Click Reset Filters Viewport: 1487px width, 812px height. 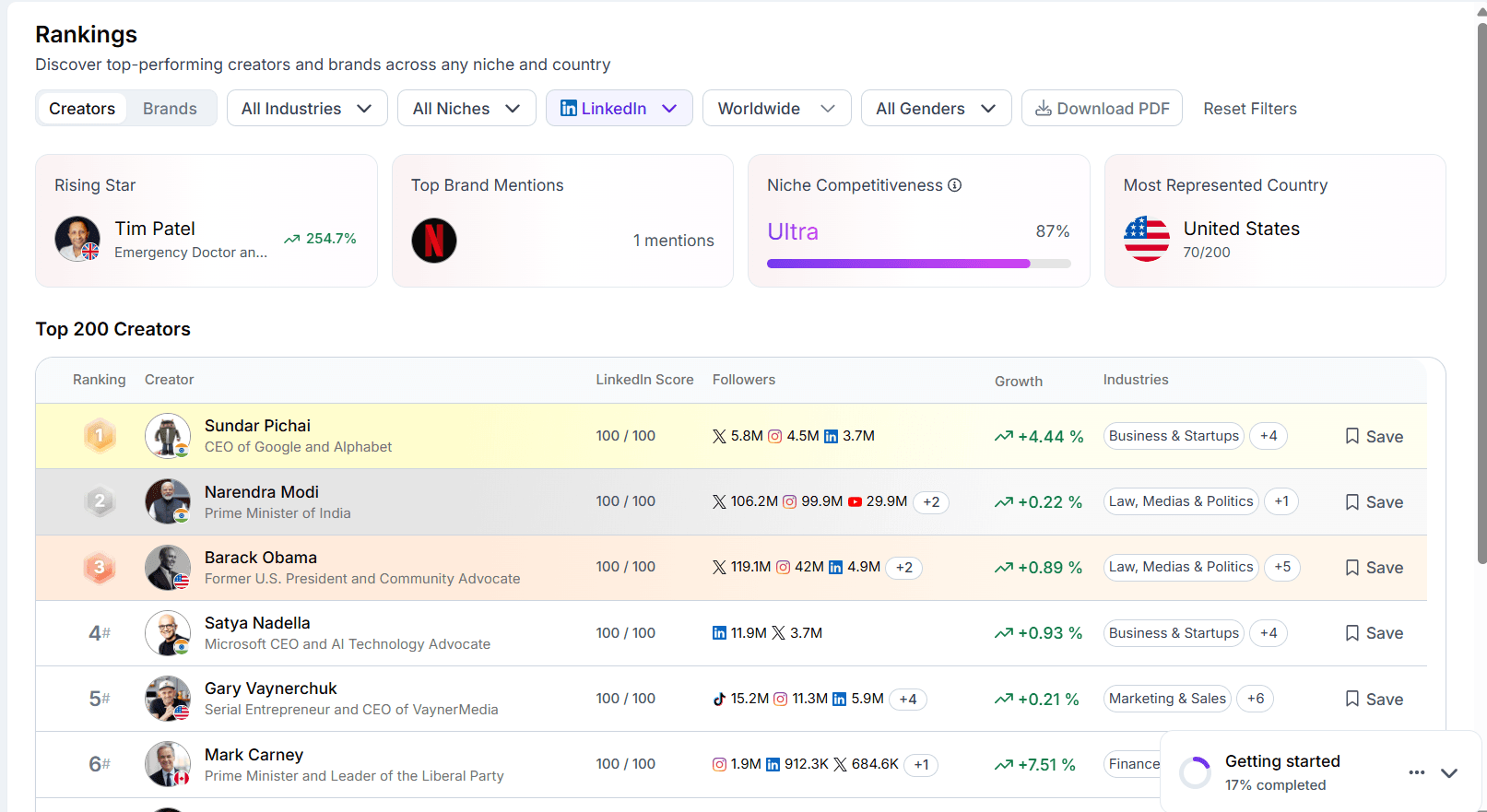pyautogui.click(x=1249, y=109)
